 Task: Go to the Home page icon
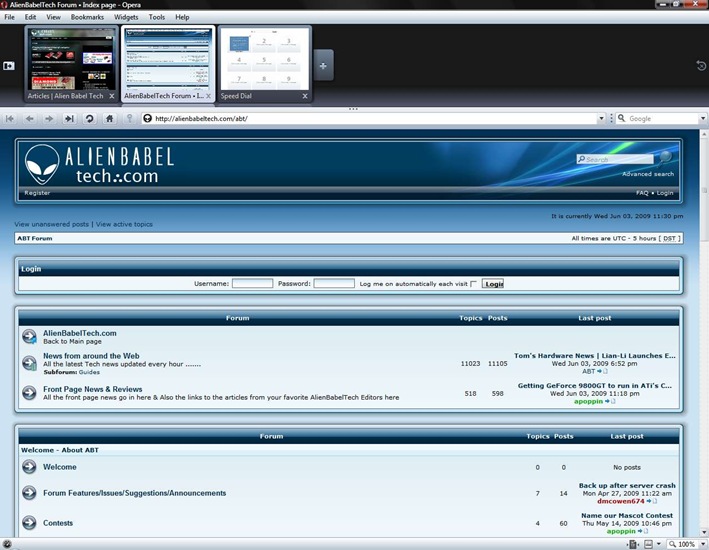pyautogui.click(x=109, y=119)
